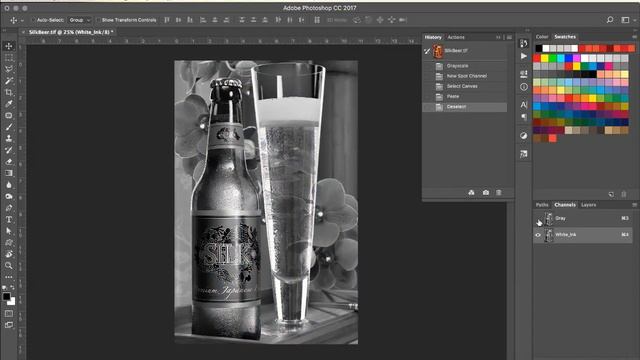Open Swatches panel flyout menu
Image resolution: width=640 pixels, height=360 pixels.
(634, 37)
